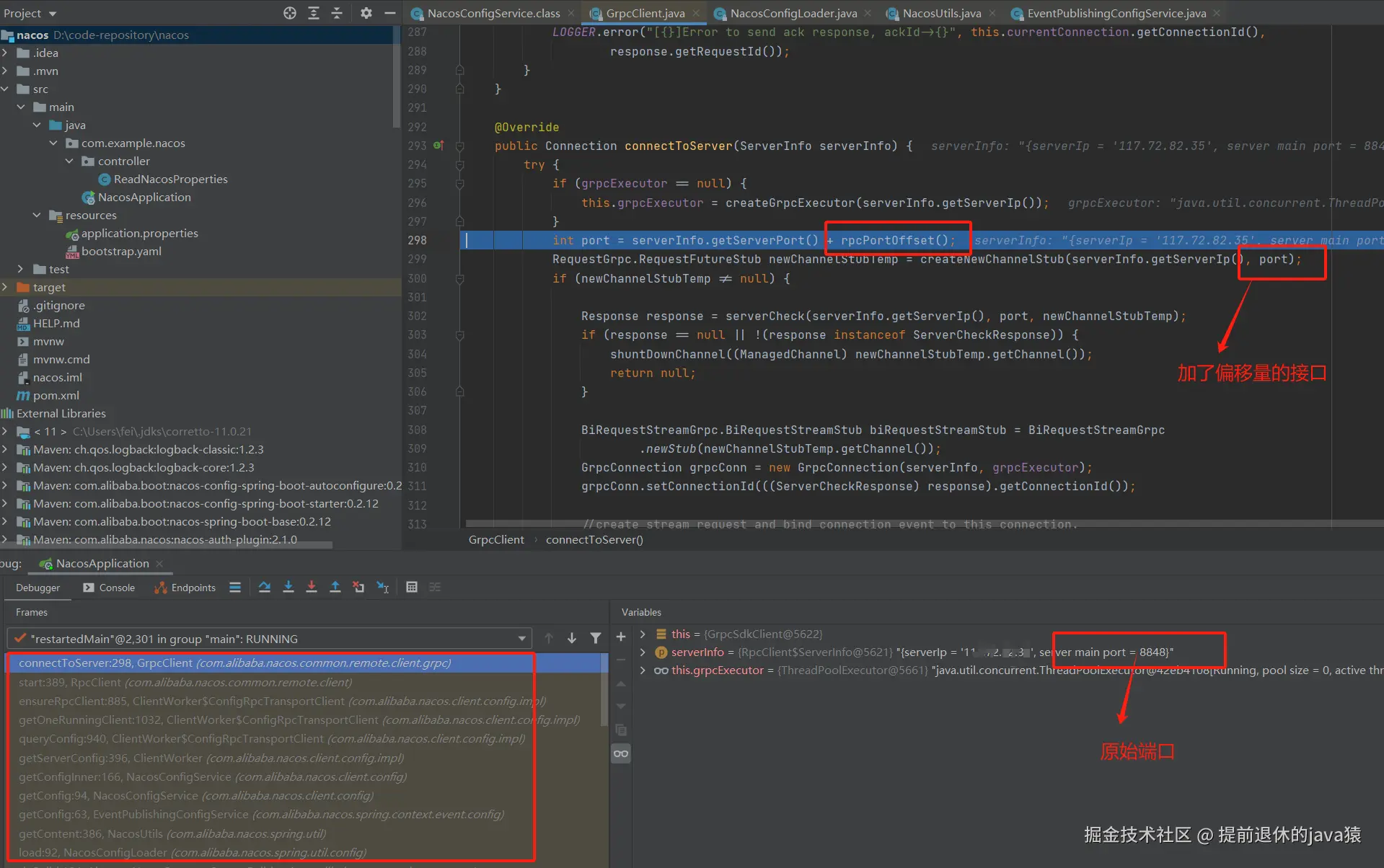Toggle show watches glasses icon
Image resolution: width=1384 pixels, height=868 pixels.
coord(621,754)
